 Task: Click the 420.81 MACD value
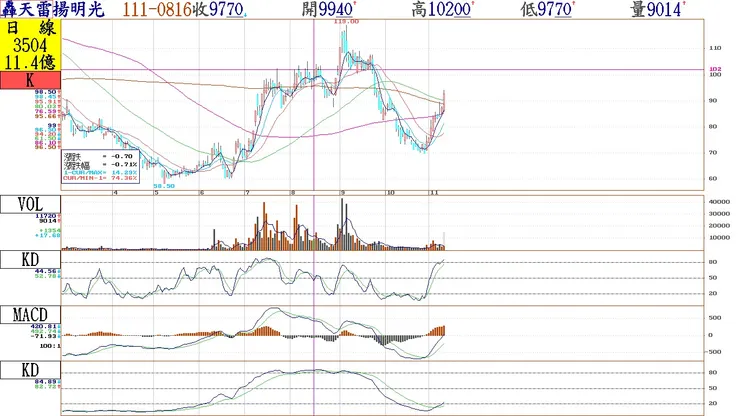coord(45,326)
